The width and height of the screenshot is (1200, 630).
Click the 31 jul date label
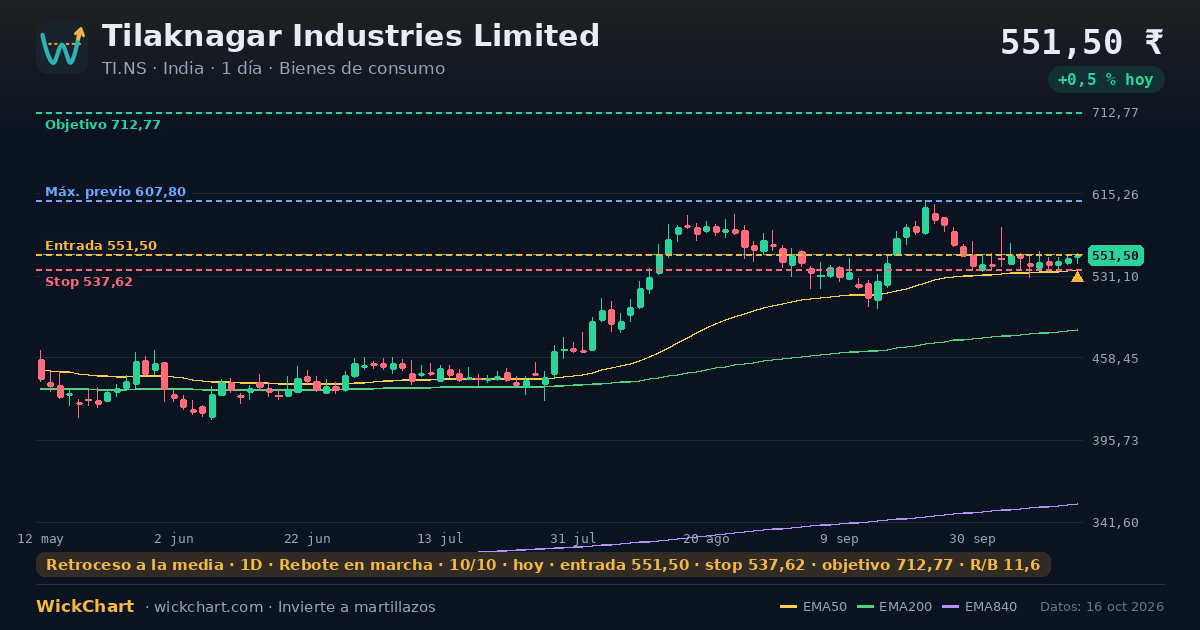573,539
